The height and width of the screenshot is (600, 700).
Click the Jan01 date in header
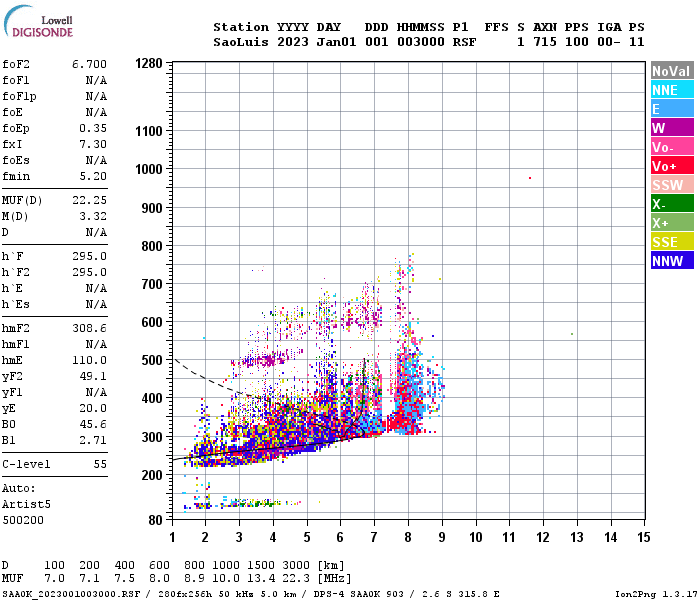click(336, 42)
